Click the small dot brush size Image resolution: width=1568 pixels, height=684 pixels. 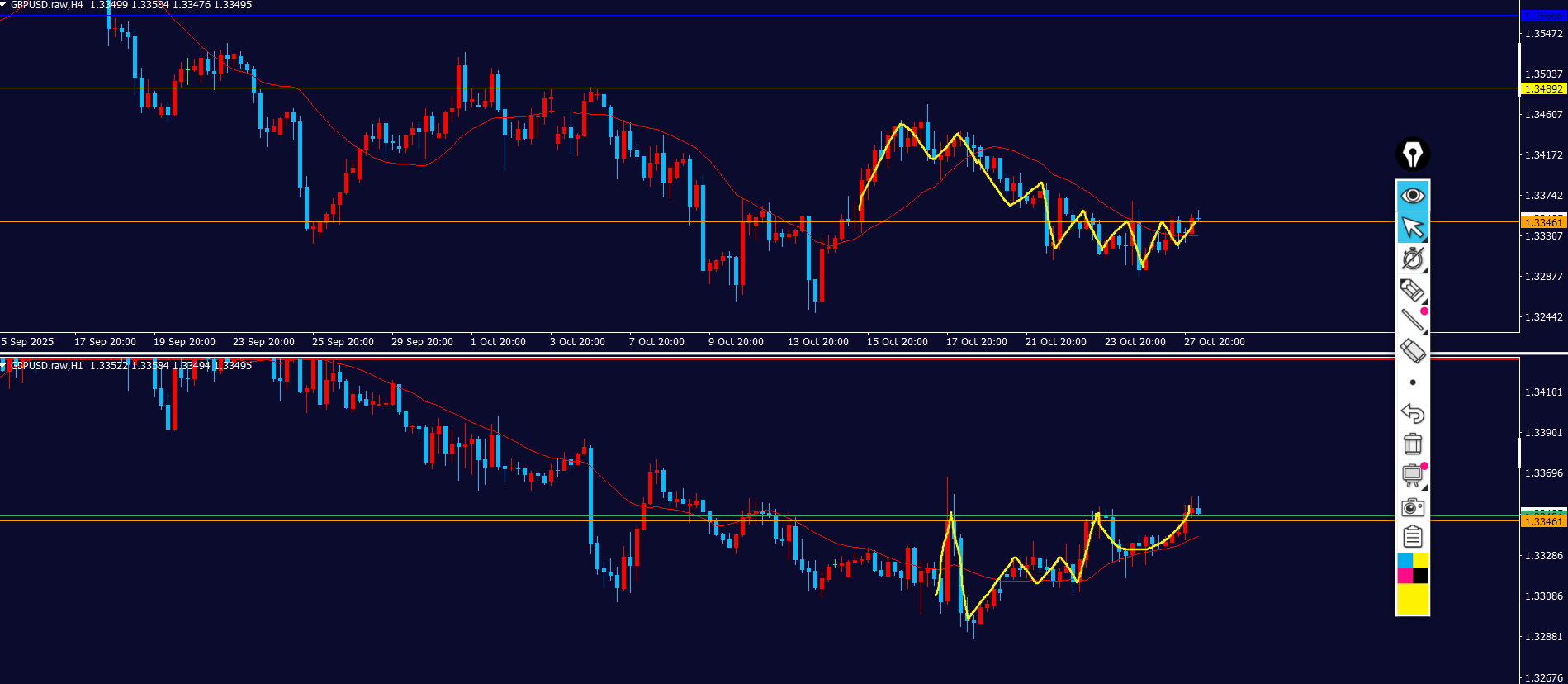[1413, 382]
